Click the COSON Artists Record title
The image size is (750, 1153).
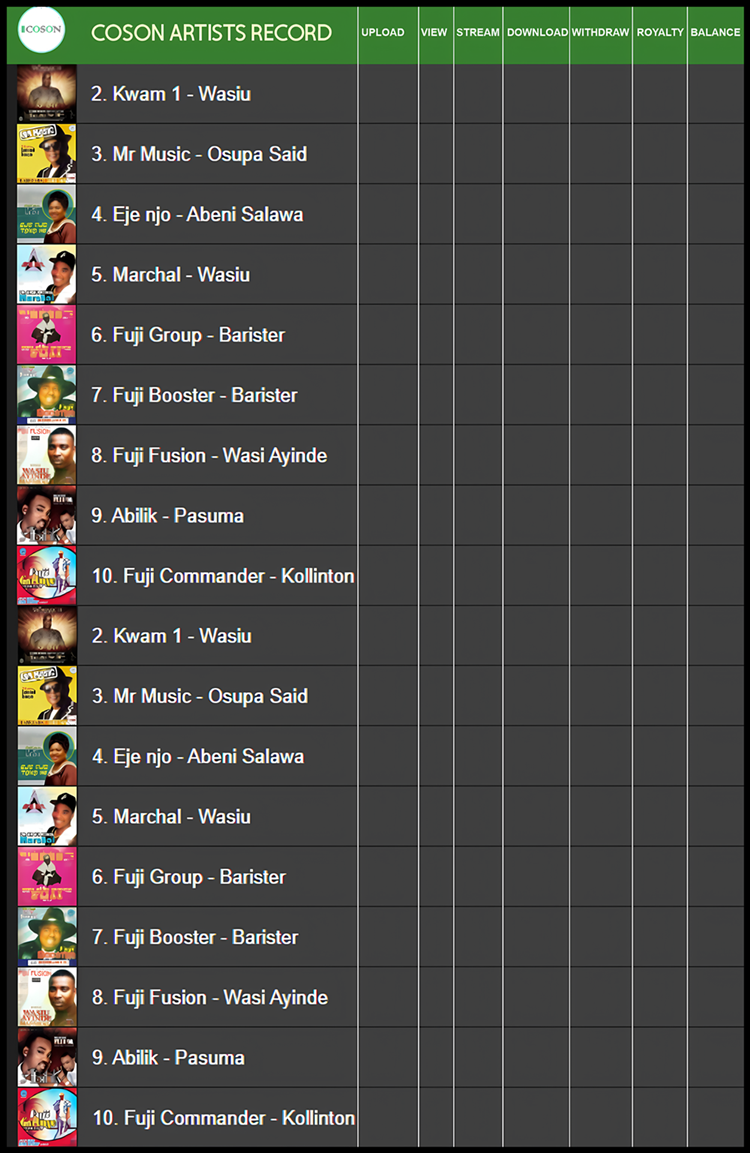[211, 33]
